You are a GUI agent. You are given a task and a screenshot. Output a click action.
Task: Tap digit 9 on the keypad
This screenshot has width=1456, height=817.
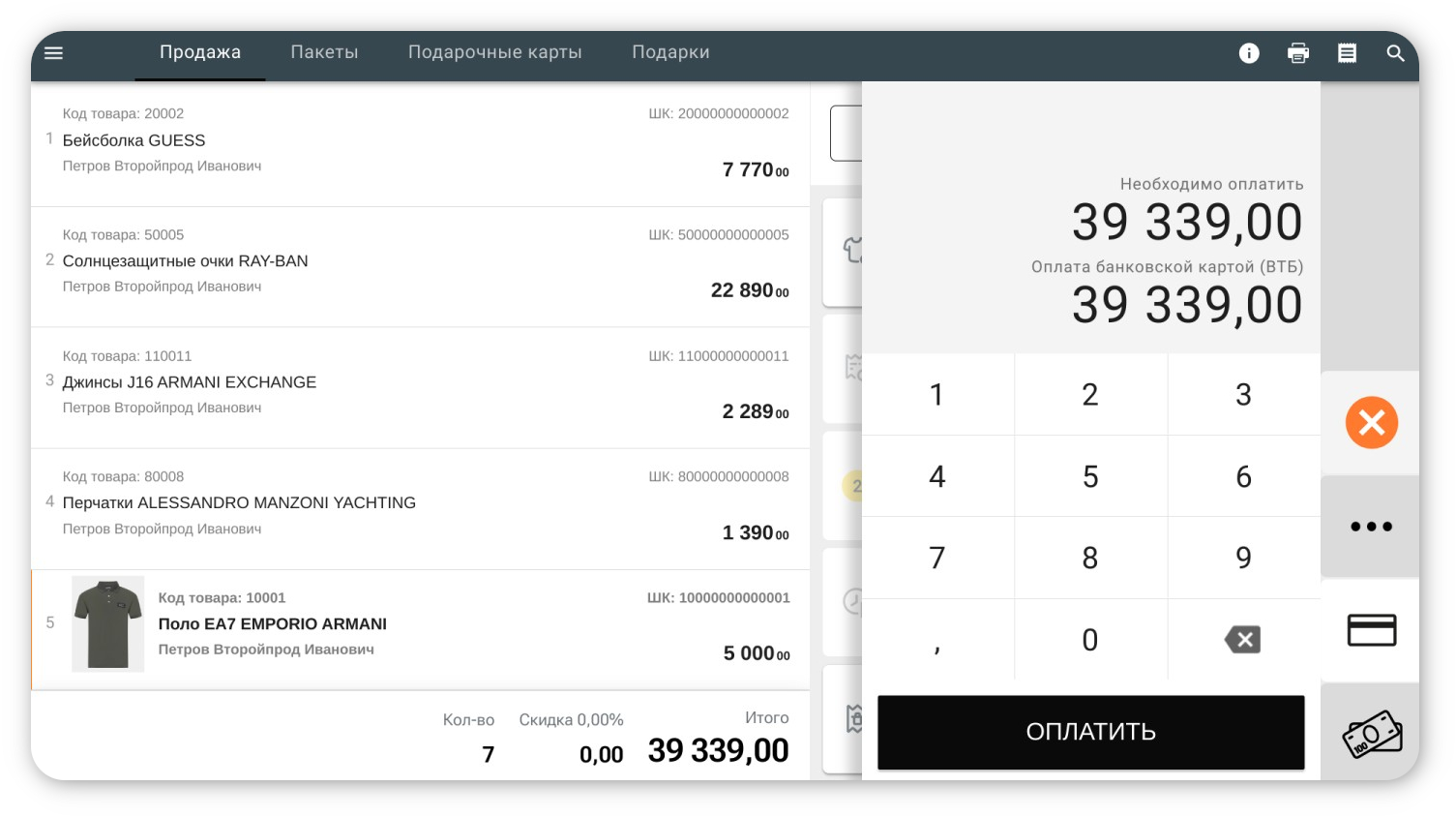coord(1244,558)
